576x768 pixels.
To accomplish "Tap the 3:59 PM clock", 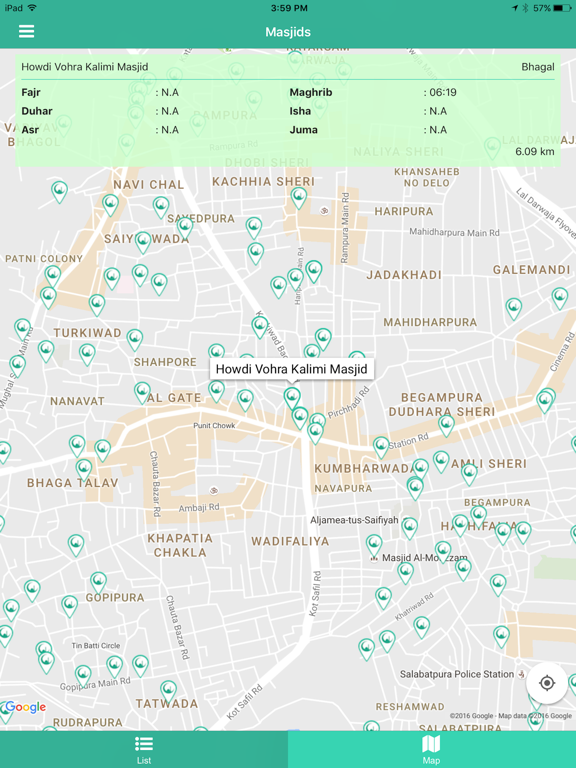I will pyautogui.click(x=289, y=8).
